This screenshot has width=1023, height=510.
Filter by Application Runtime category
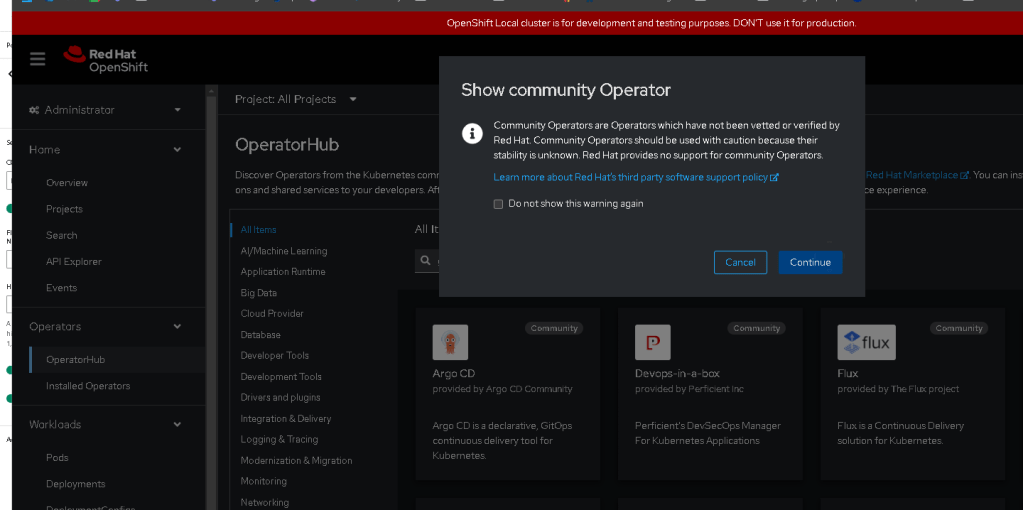coord(282,272)
